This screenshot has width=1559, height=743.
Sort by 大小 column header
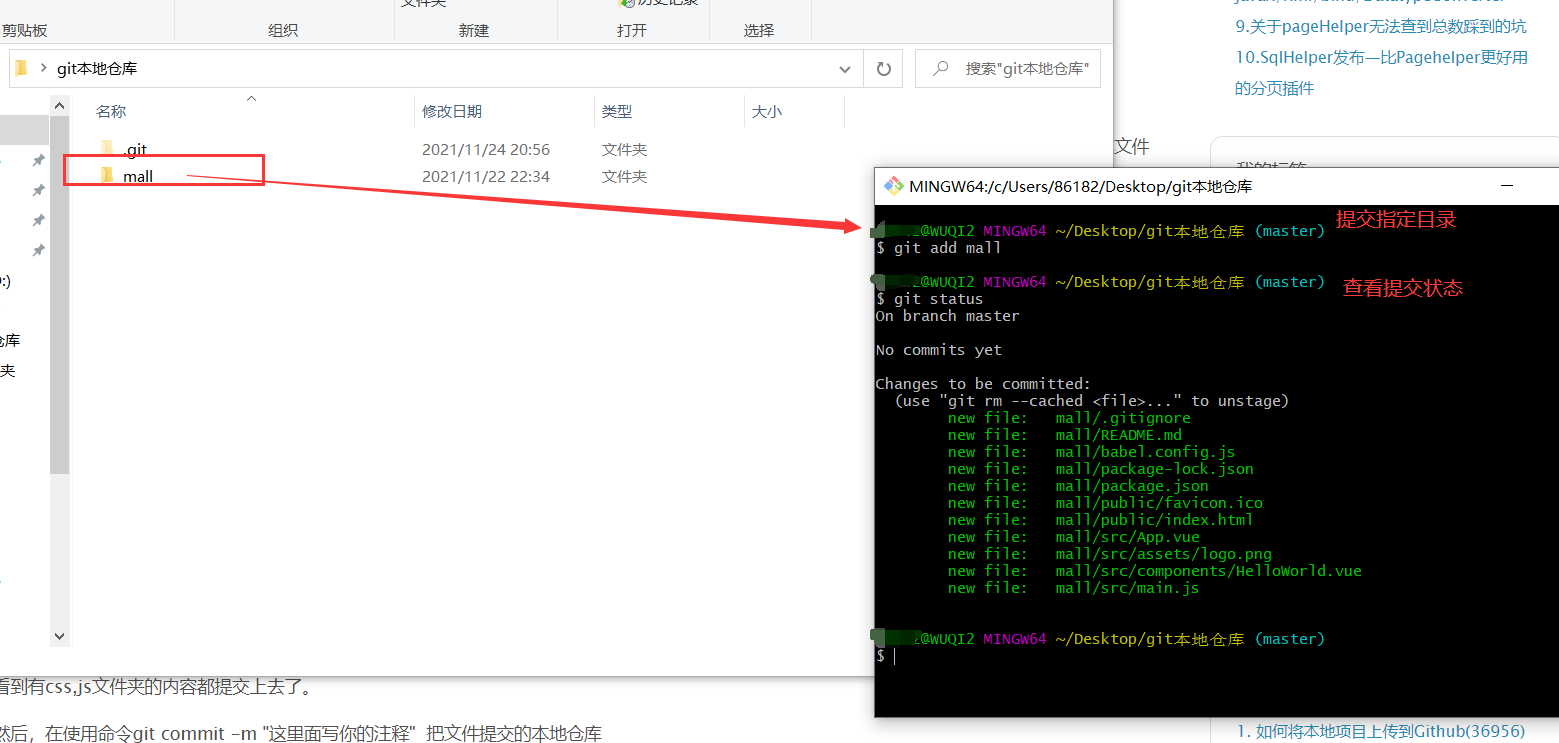click(767, 112)
